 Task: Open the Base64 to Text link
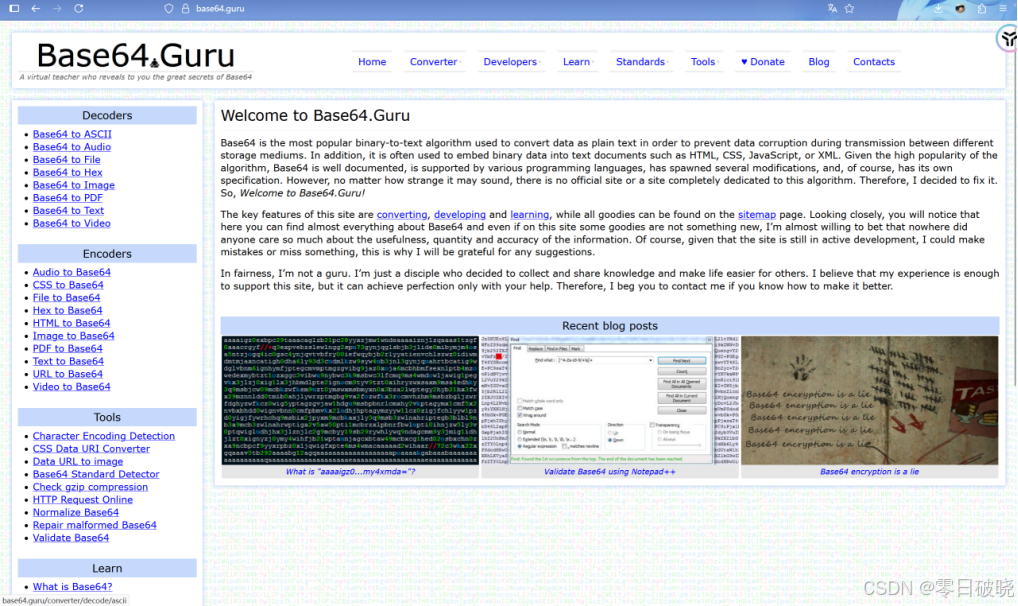[68, 210]
